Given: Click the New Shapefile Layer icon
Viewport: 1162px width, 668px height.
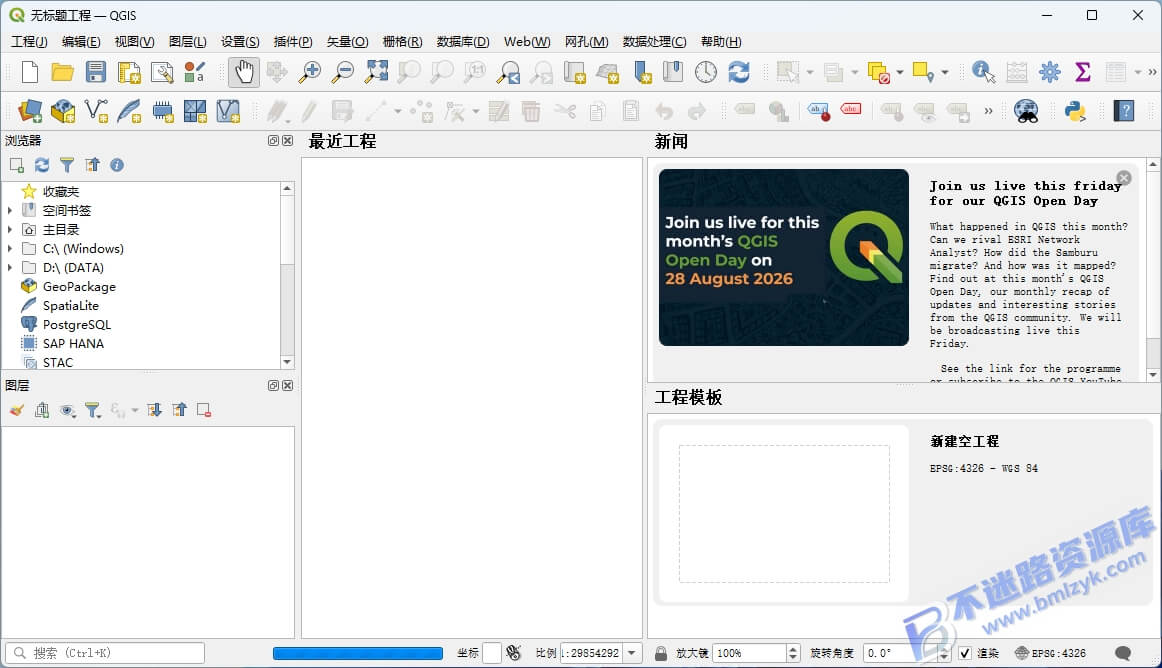Looking at the screenshot, I should tap(96, 111).
